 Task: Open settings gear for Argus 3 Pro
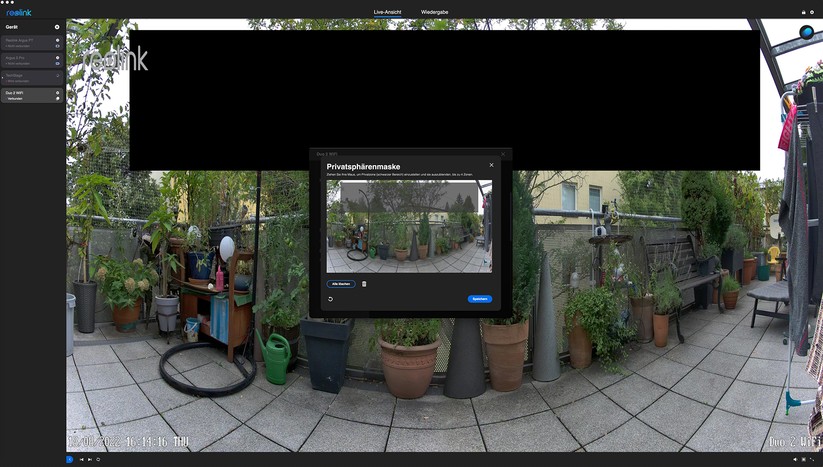[x=58, y=58]
